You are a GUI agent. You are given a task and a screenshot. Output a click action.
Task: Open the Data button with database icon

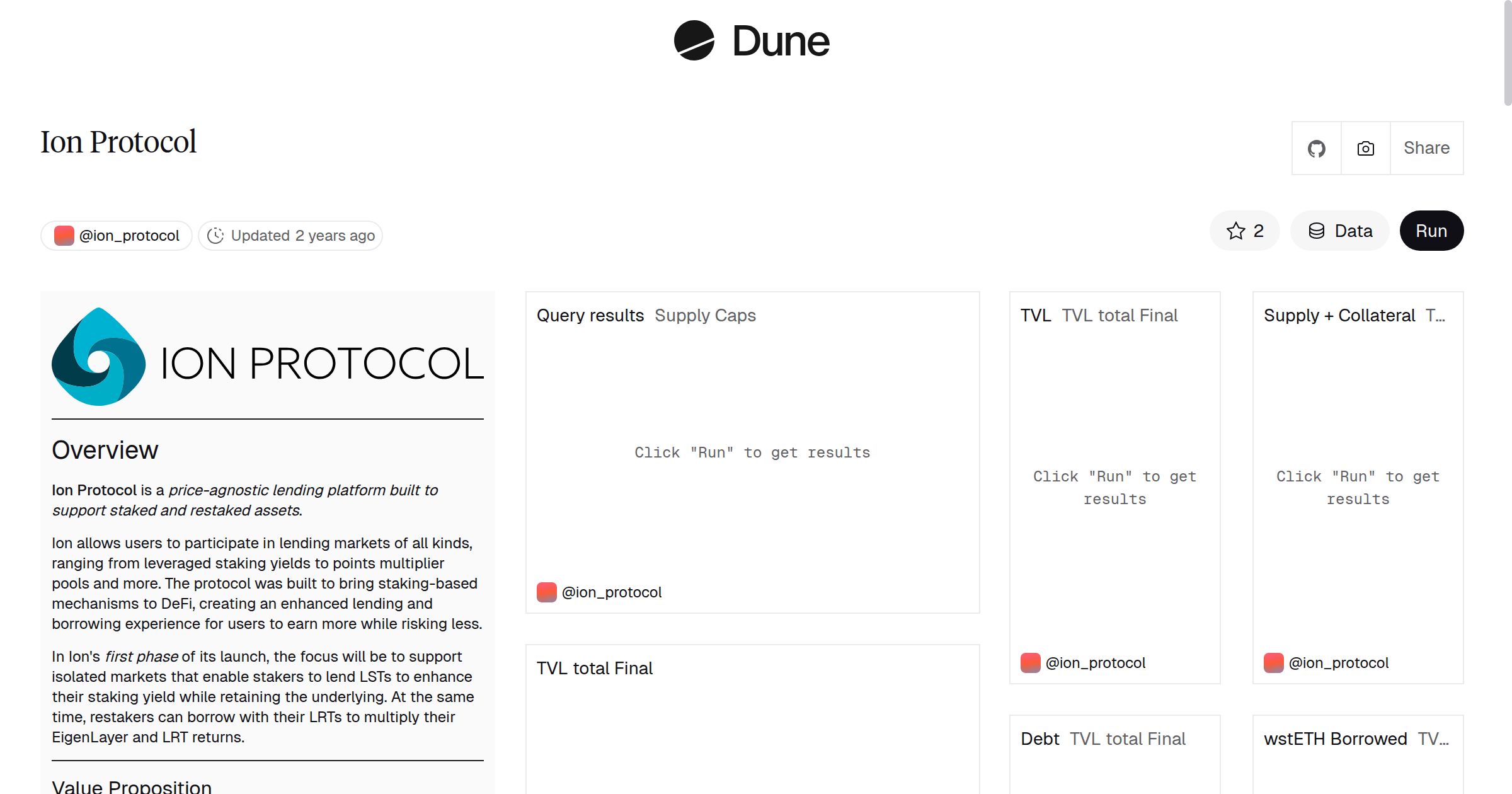(x=1340, y=231)
